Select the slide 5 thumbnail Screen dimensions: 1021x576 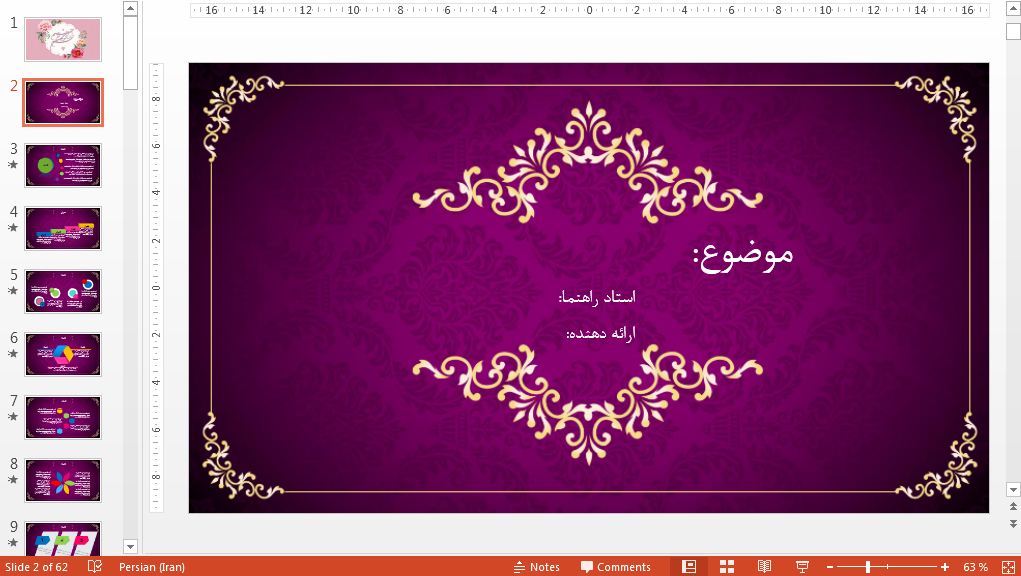click(x=63, y=291)
